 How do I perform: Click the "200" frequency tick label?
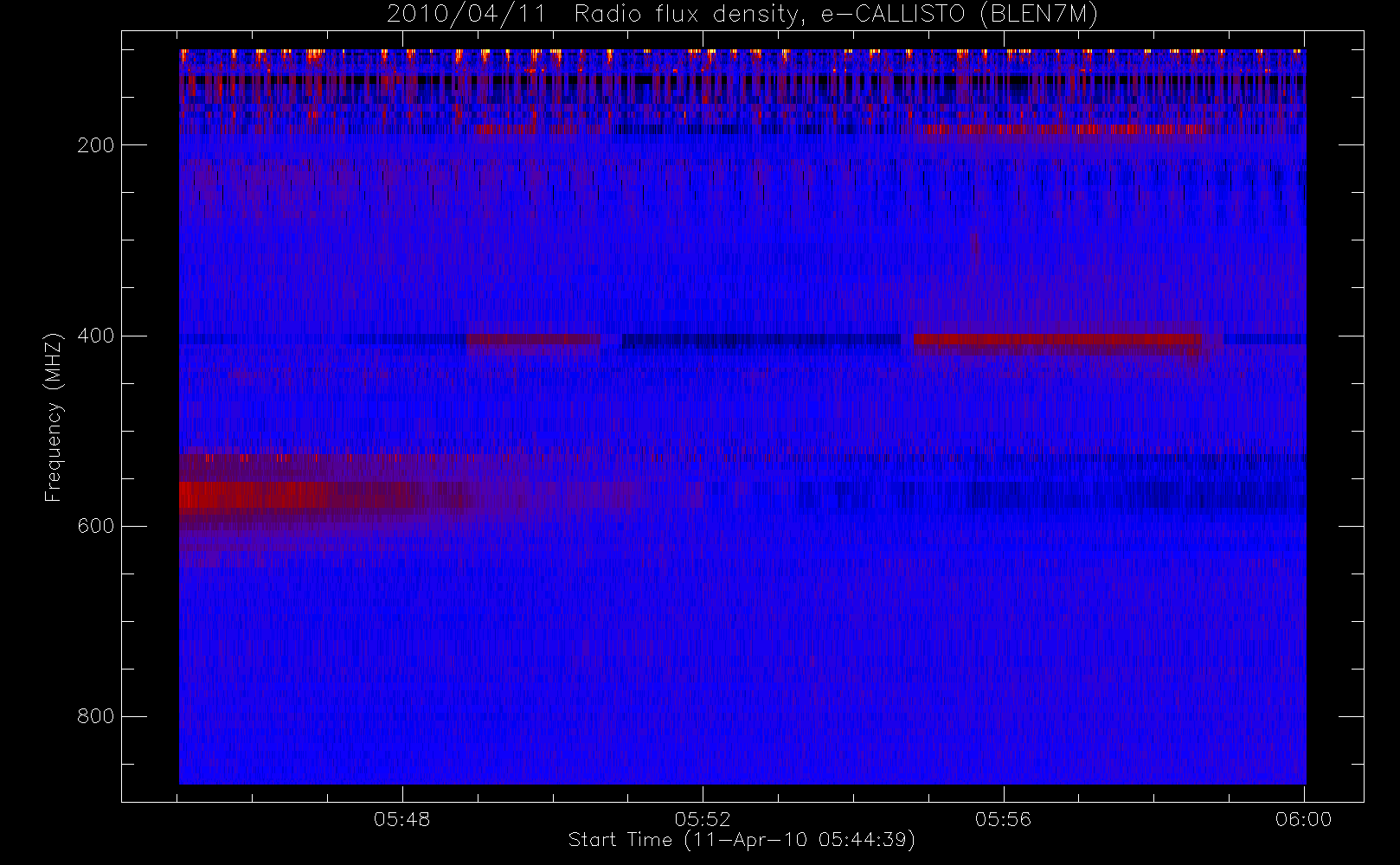(96, 145)
